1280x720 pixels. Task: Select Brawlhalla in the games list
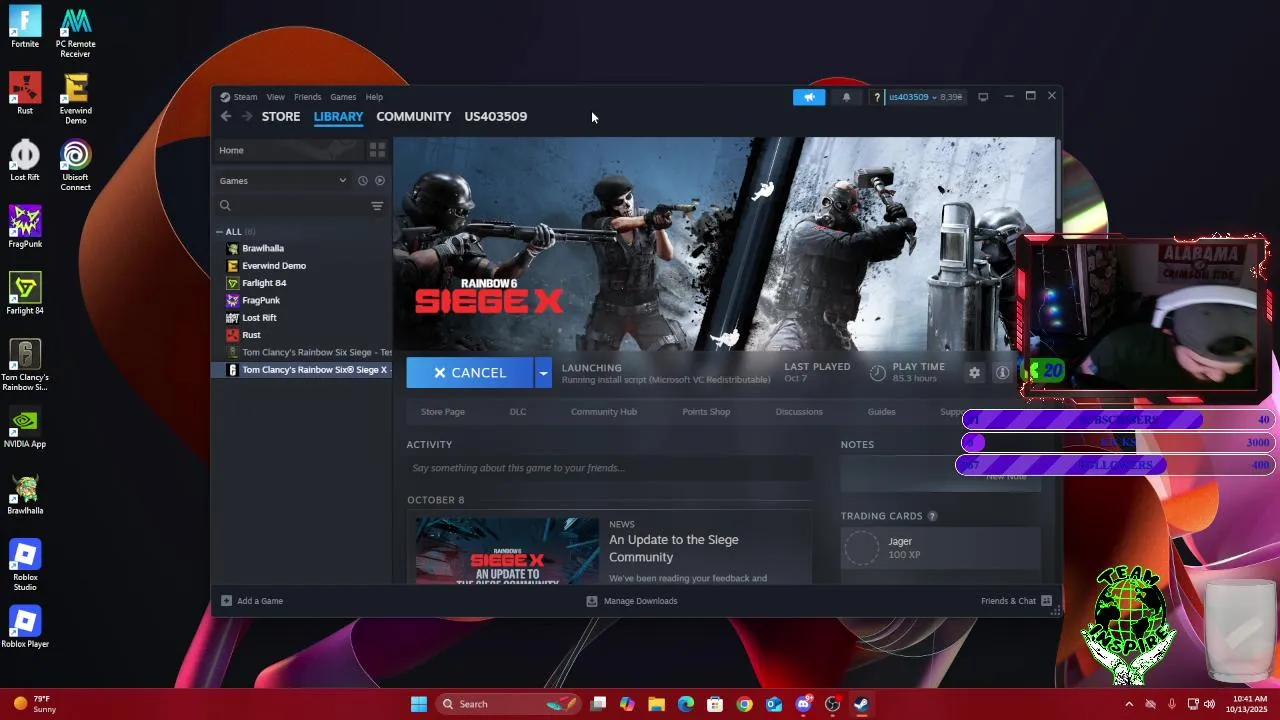263,248
